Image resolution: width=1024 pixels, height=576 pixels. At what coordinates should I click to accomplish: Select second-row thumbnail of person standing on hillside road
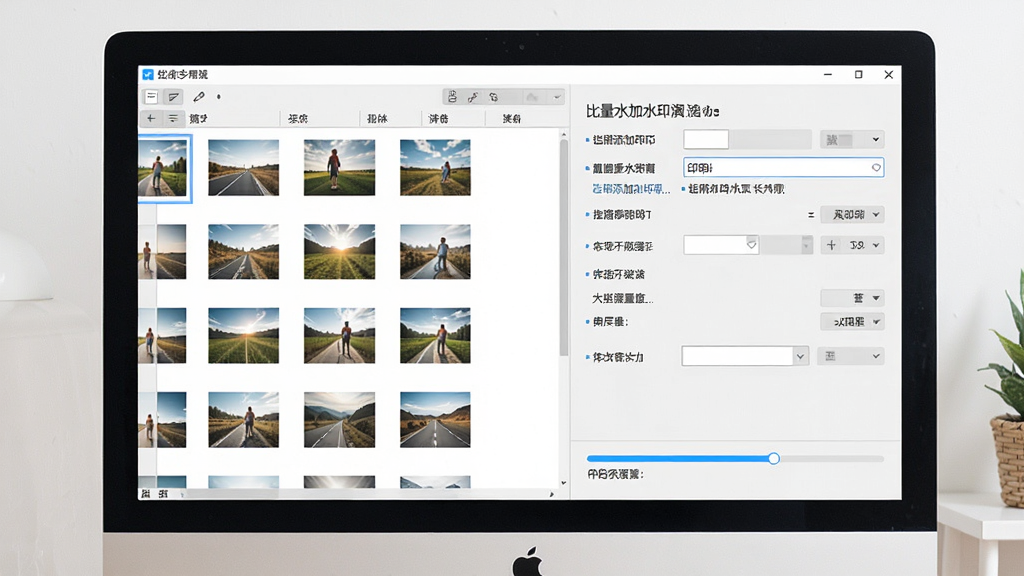tap(435, 251)
